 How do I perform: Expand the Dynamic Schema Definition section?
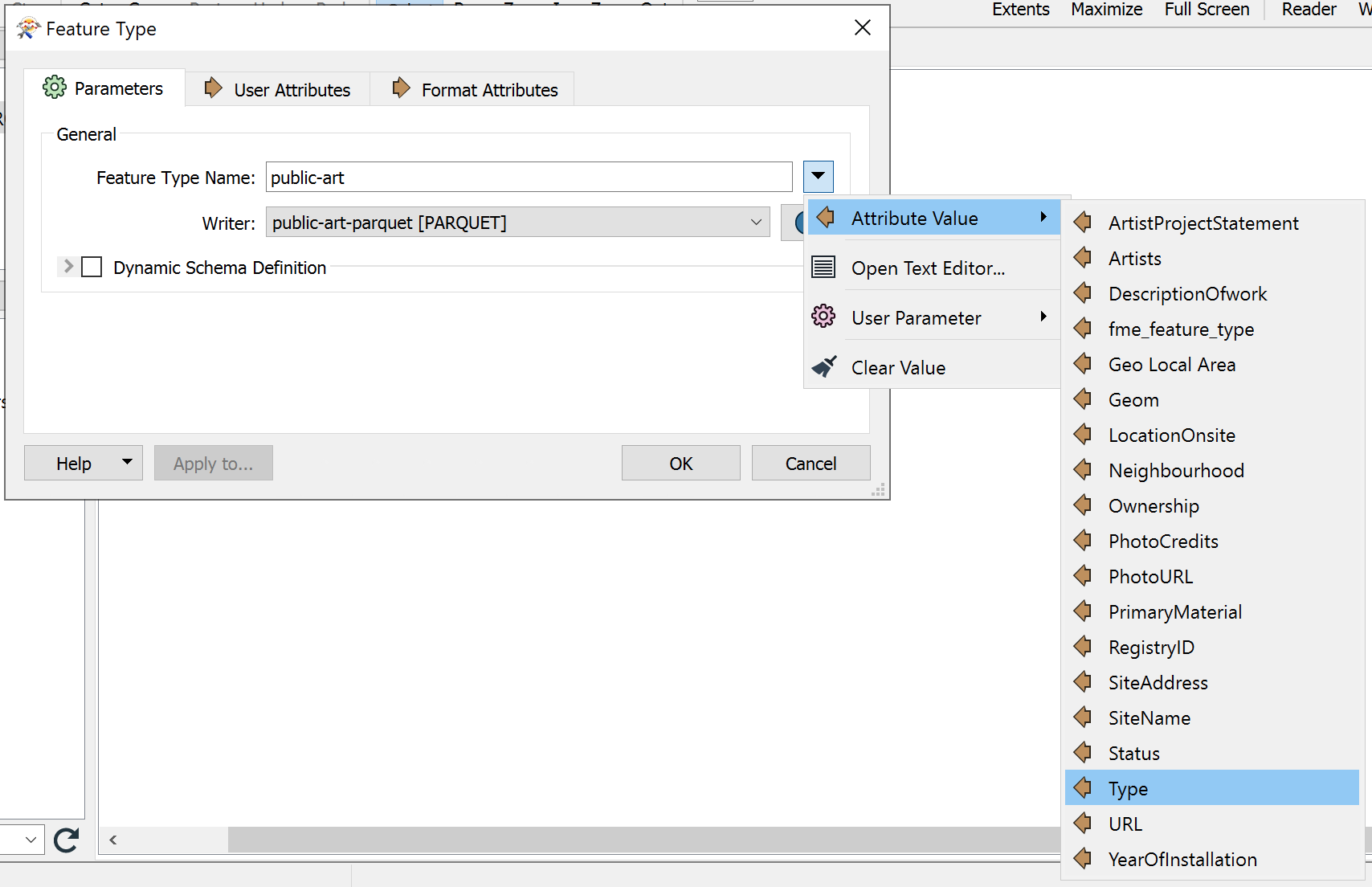[68, 266]
